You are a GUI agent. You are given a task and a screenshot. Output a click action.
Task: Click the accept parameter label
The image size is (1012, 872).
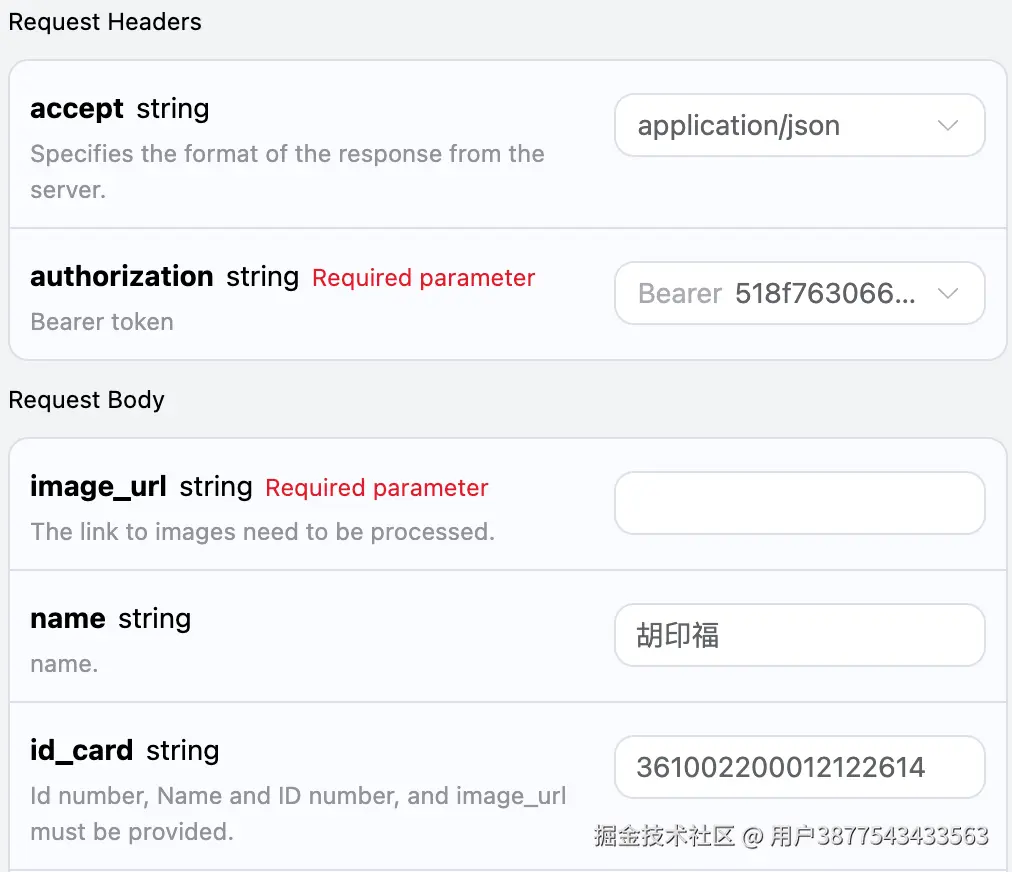[x=77, y=108]
